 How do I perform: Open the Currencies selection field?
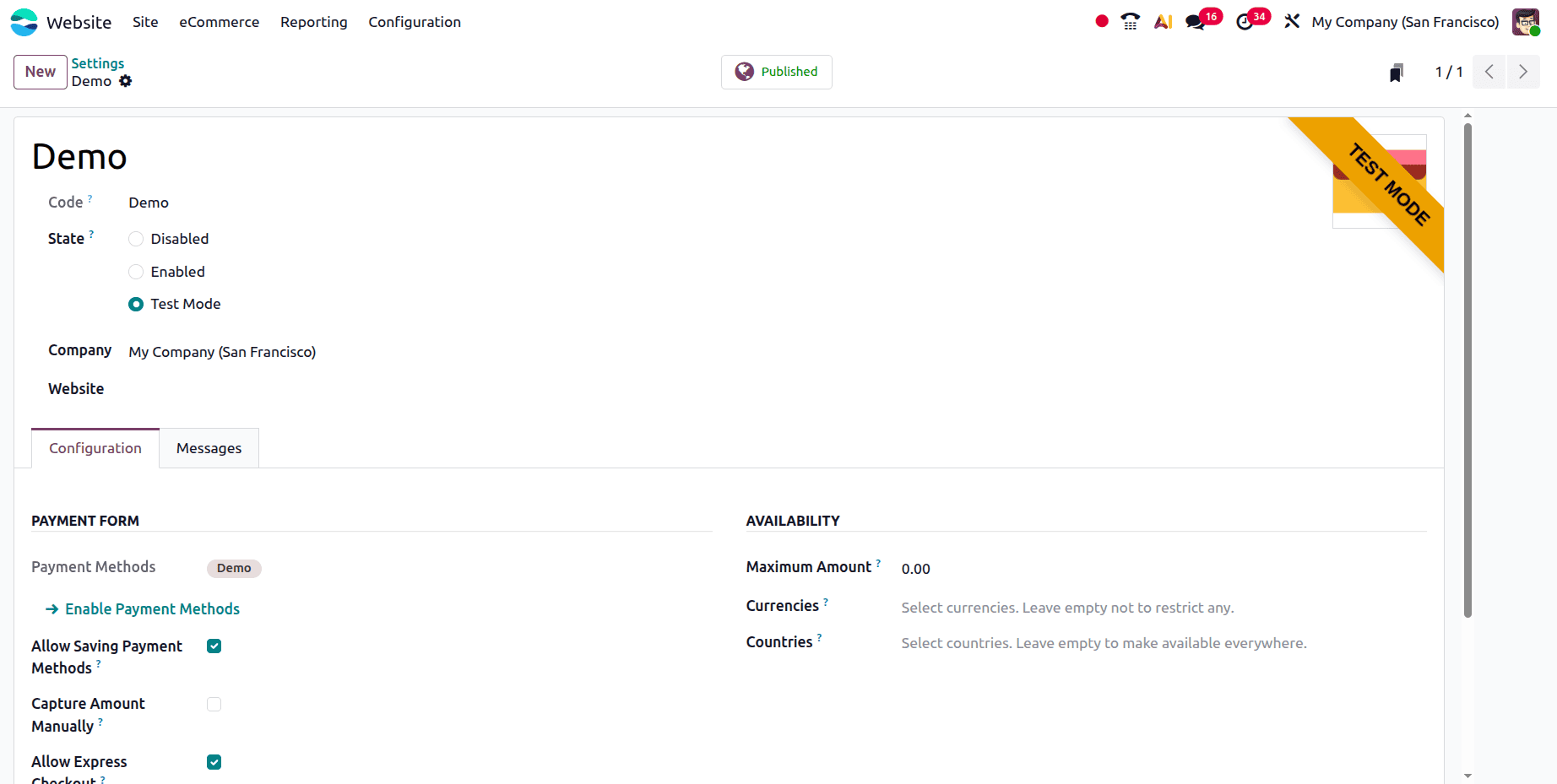1164,608
